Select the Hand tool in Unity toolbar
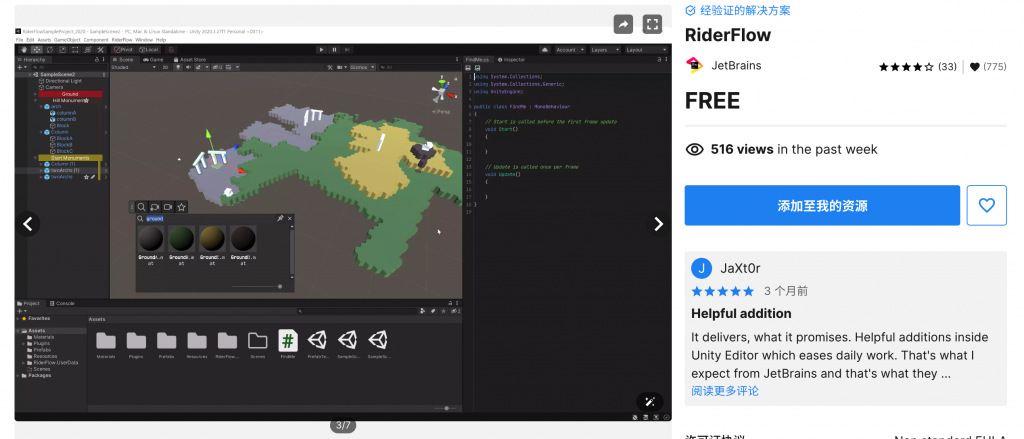The width and height of the screenshot is (1024, 439). pyautogui.click(x=24, y=50)
